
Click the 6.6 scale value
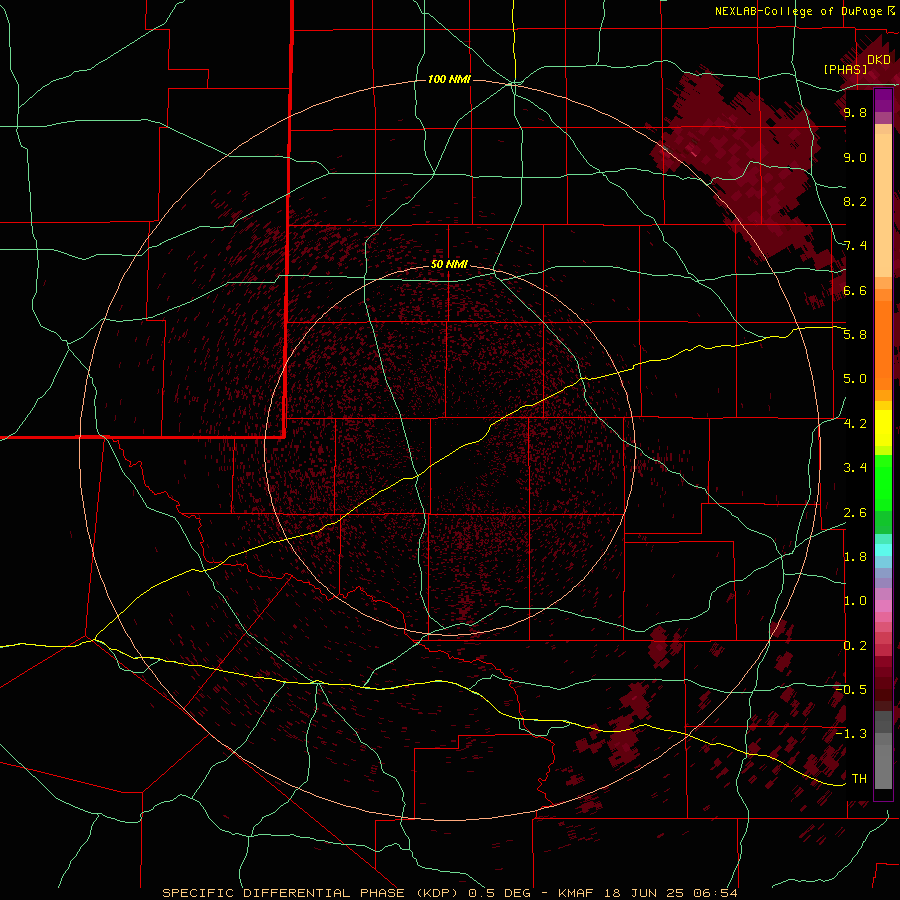[855, 290]
